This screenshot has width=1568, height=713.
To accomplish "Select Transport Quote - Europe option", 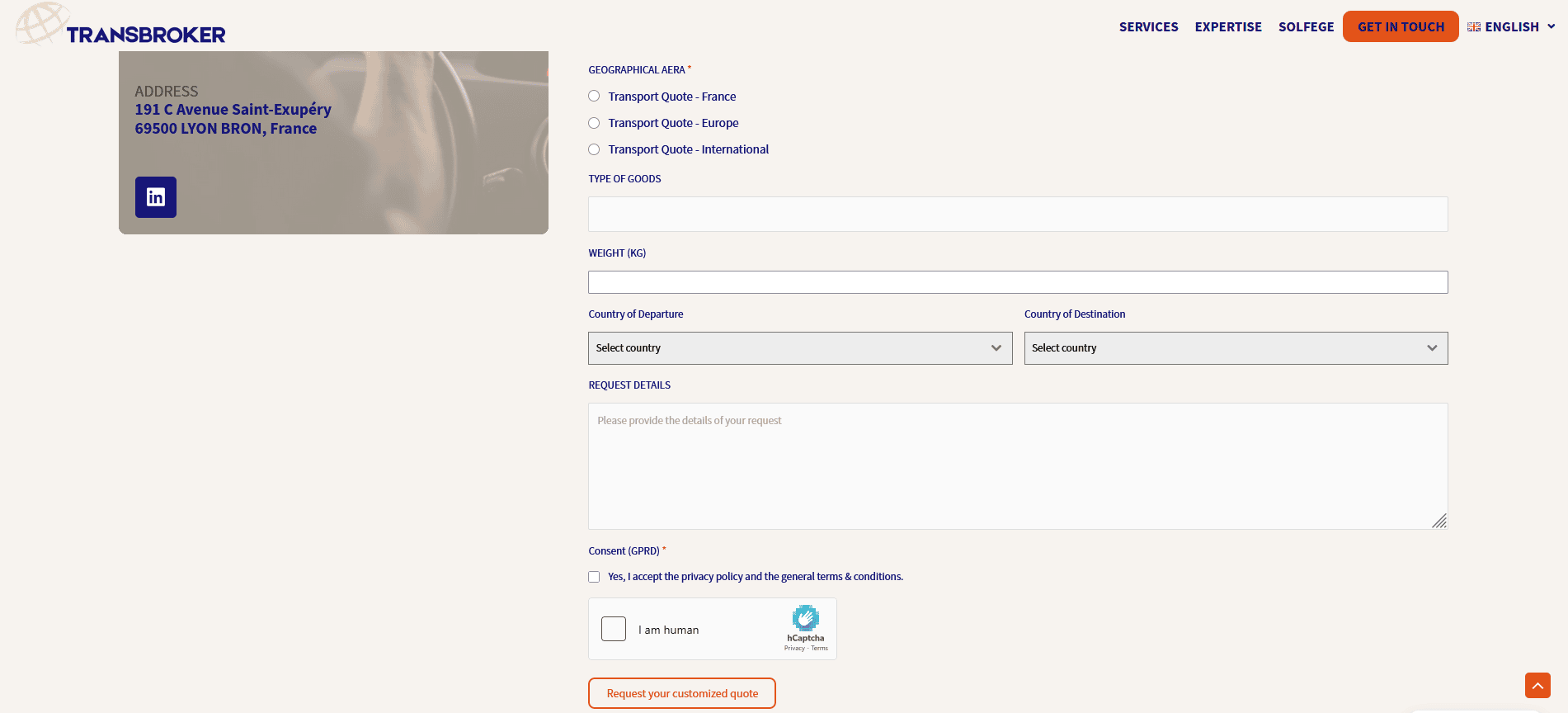I will 594,123.
